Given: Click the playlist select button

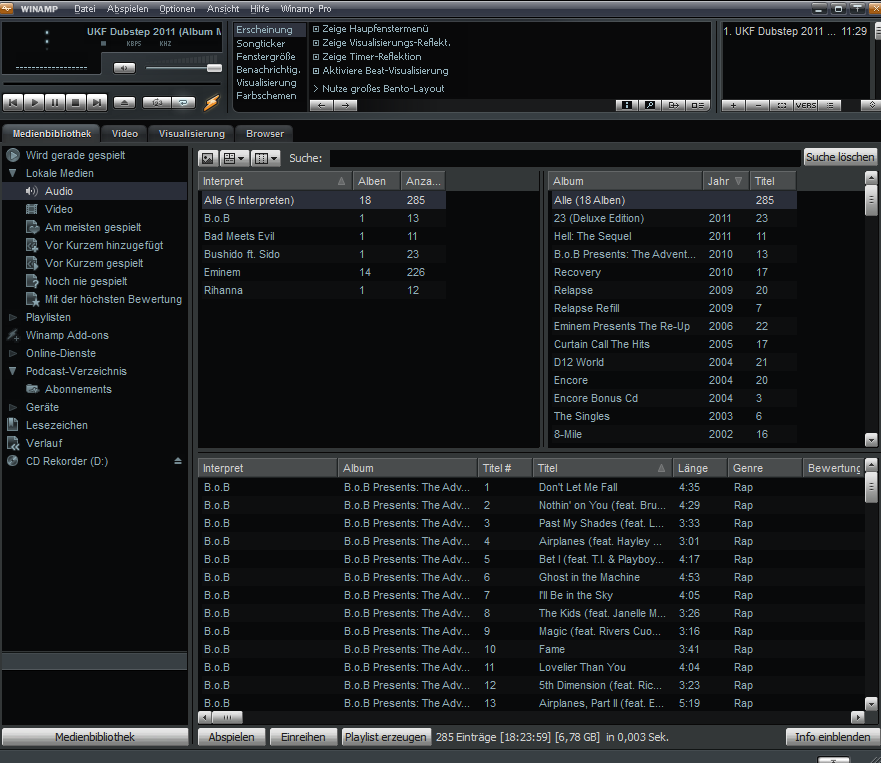Looking at the screenshot, I should (x=782, y=105).
